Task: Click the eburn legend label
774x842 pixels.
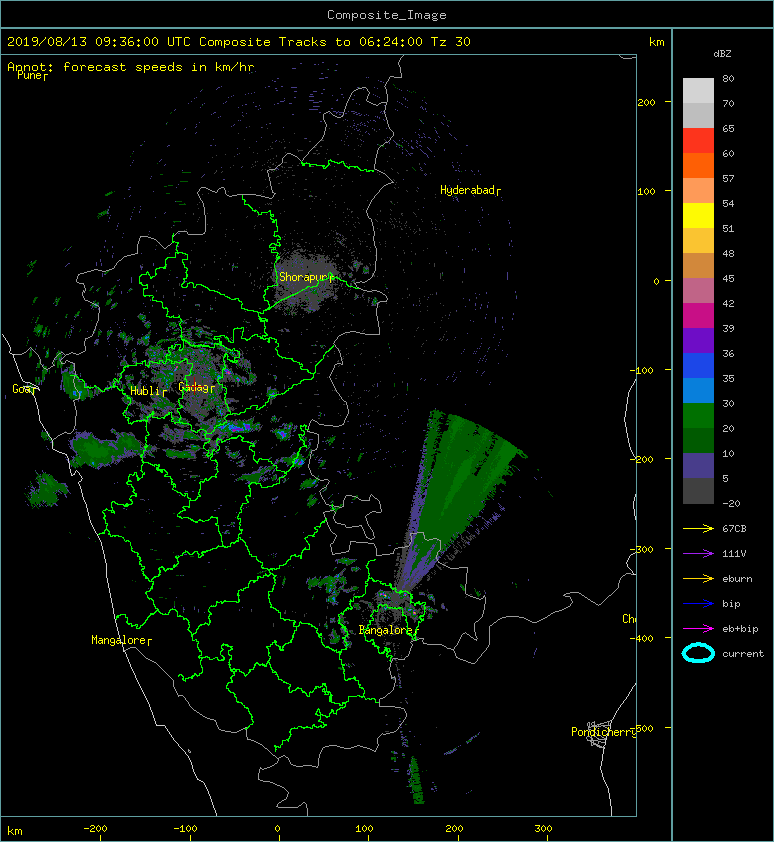Action: pos(737,579)
